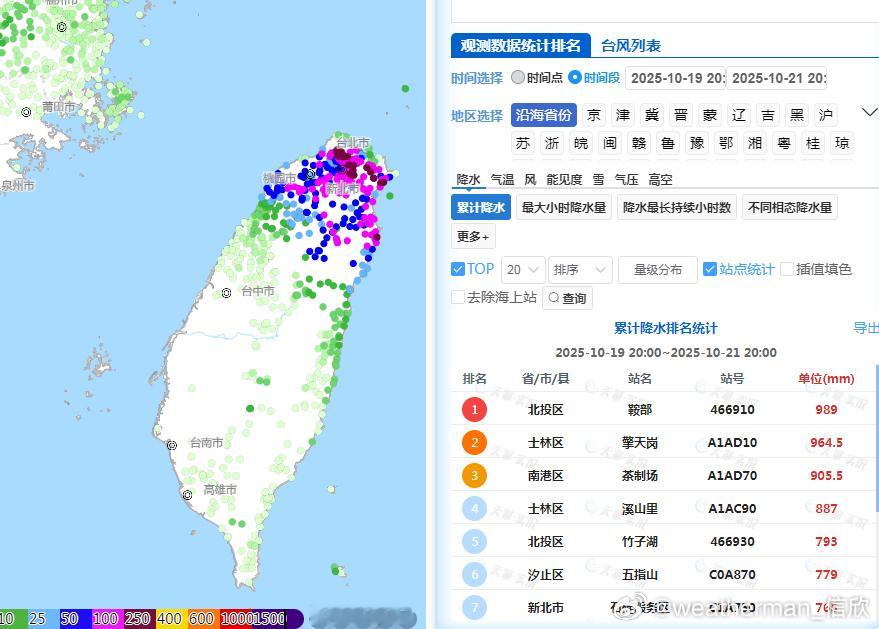Open the 降水 element tab
Image resolution: width=879 pixels, height=629 pixels.
click(468, 179)
